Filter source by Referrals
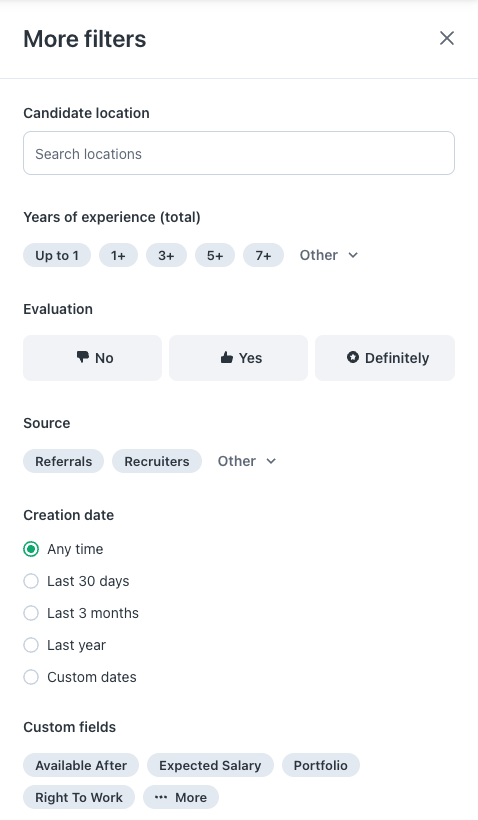 click(63, 461)
